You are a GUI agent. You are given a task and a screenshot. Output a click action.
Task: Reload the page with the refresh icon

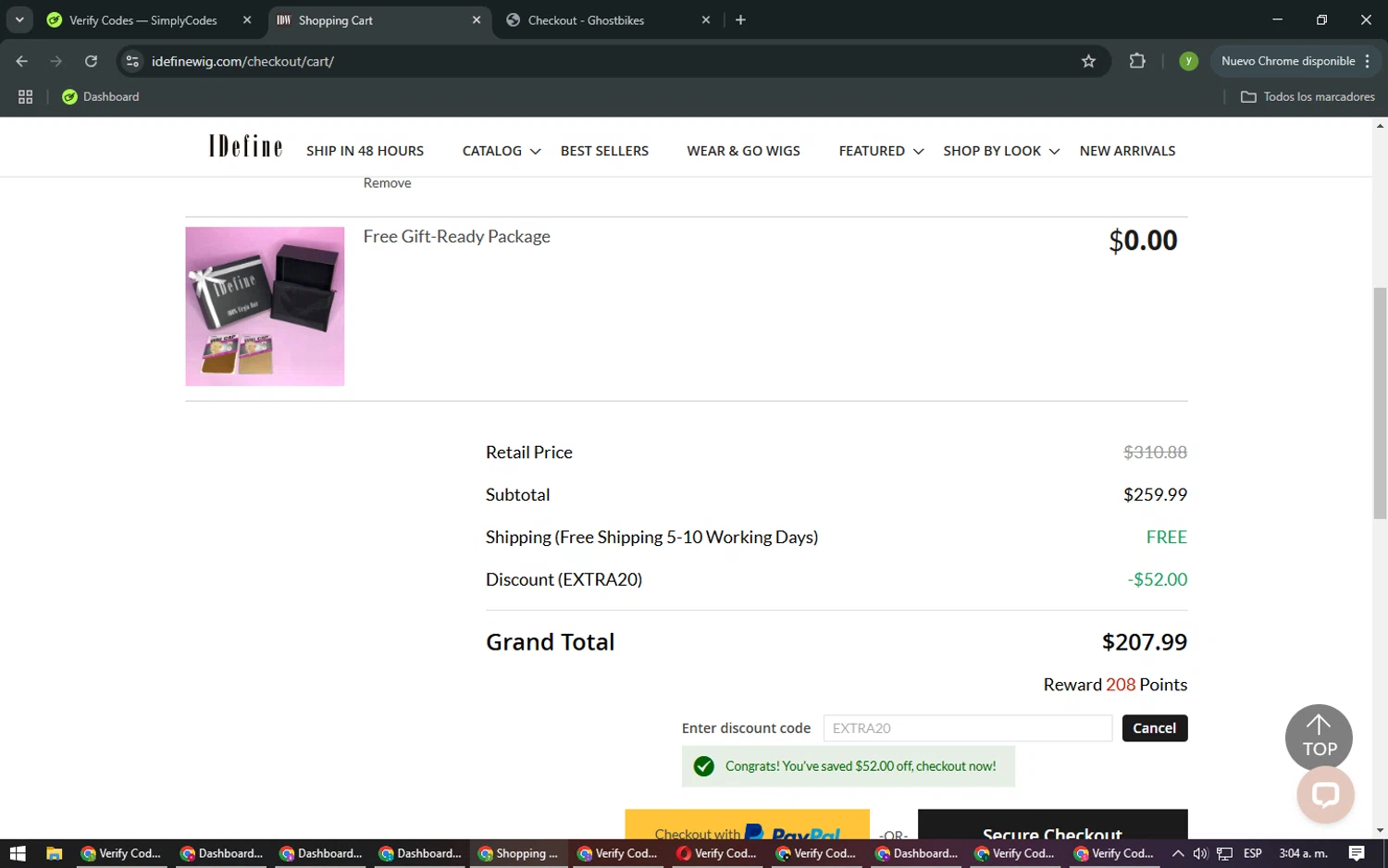pos(91,61)
